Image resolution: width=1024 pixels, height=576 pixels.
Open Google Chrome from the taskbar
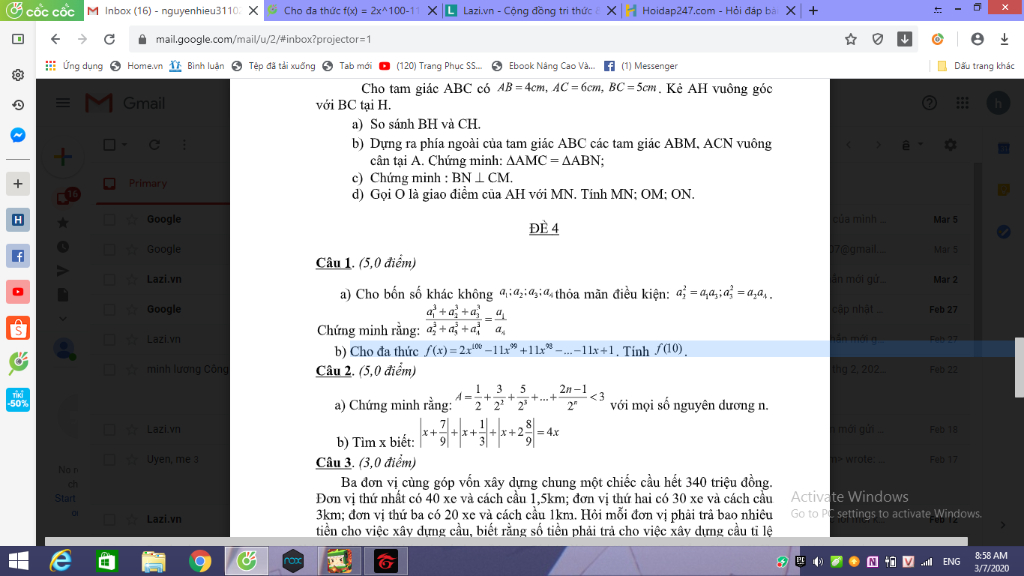point(200,561)
